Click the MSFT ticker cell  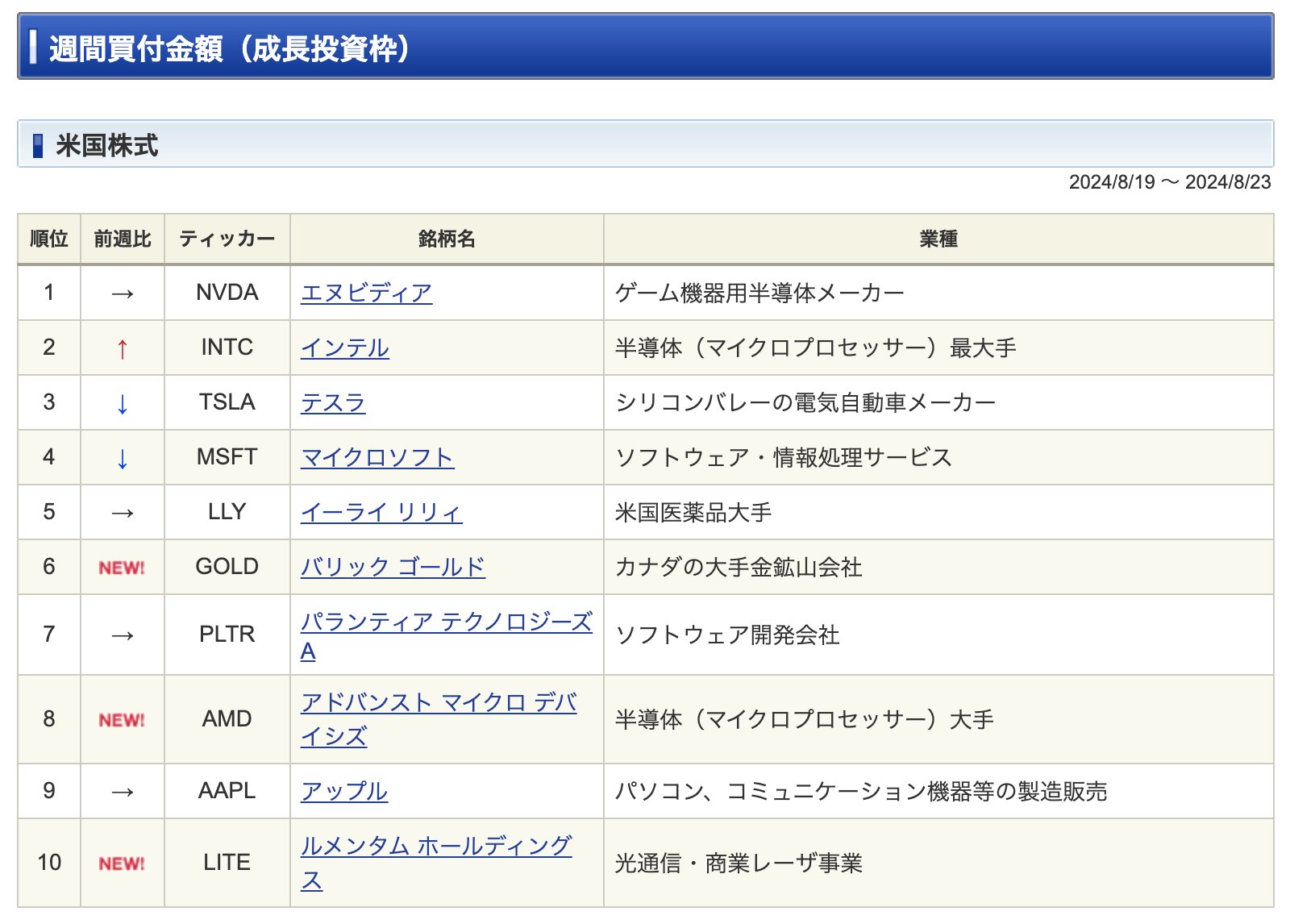click(227, 457)
